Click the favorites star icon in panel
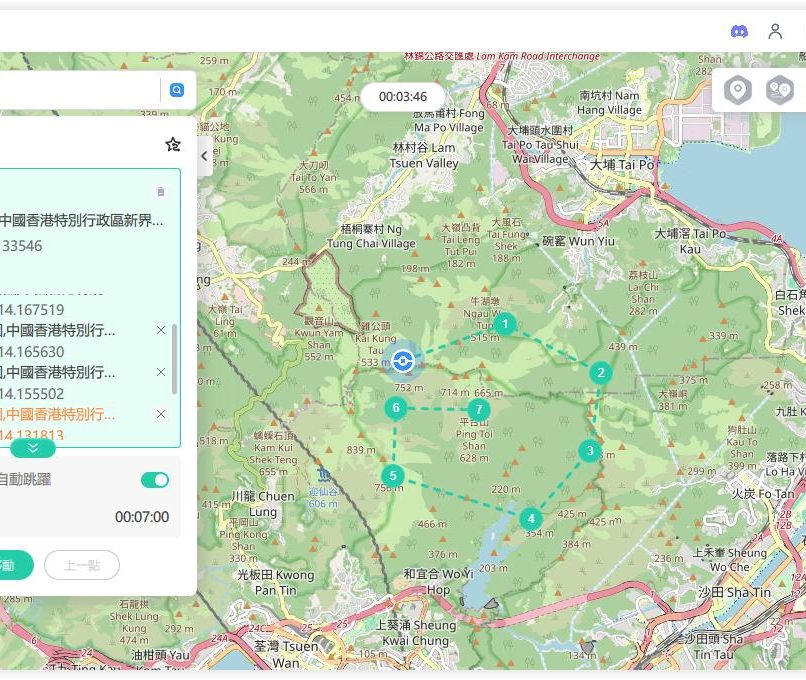 pyautogui.click(x=173, y=145)
